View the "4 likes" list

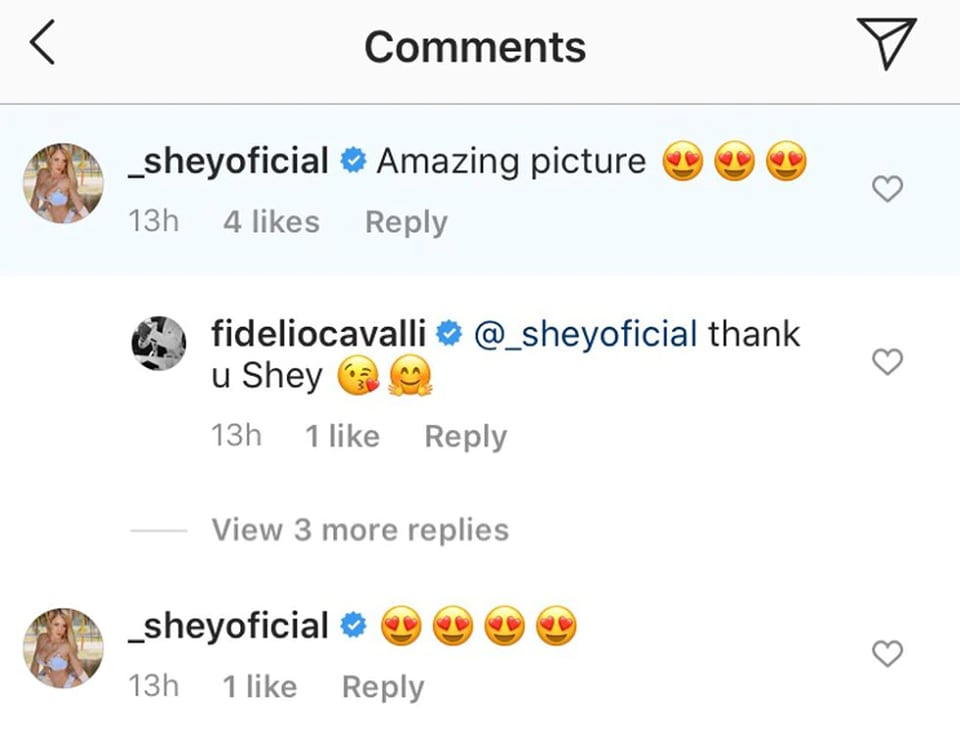point(271,222)
